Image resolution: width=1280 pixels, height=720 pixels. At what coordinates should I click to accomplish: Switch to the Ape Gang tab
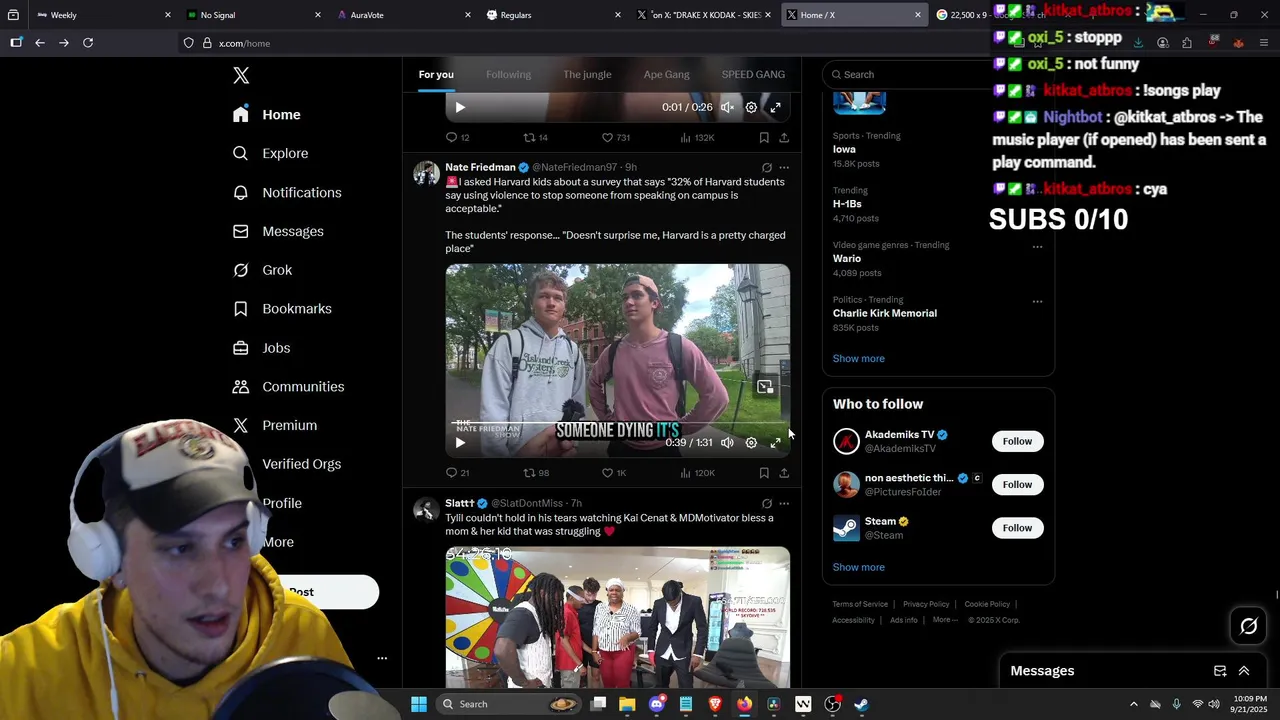click(x=666, y=75)
